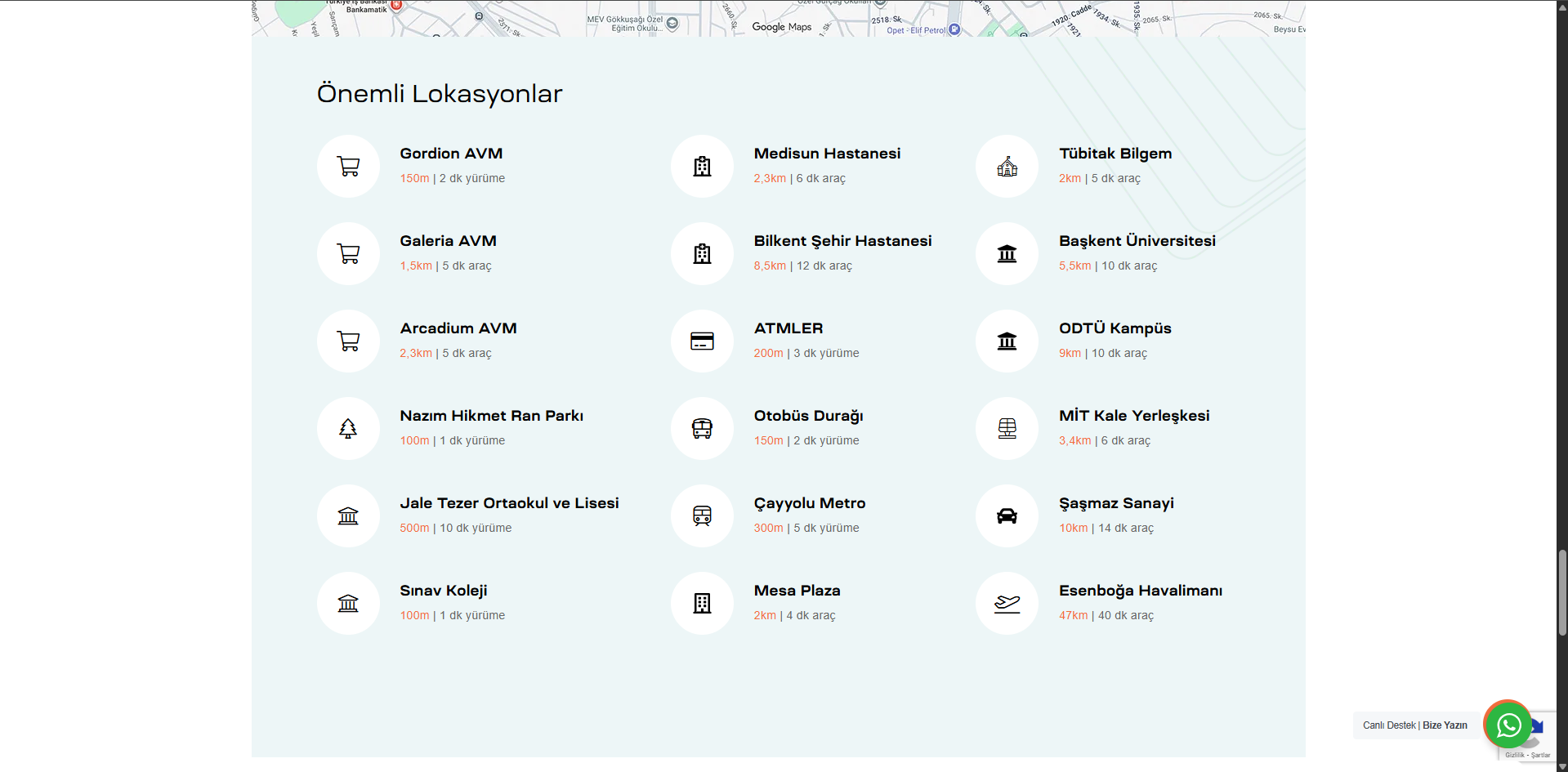Click the metro train icon for Çayyolu Metro
Viewport: 1568px width, 772px height.
702,516
